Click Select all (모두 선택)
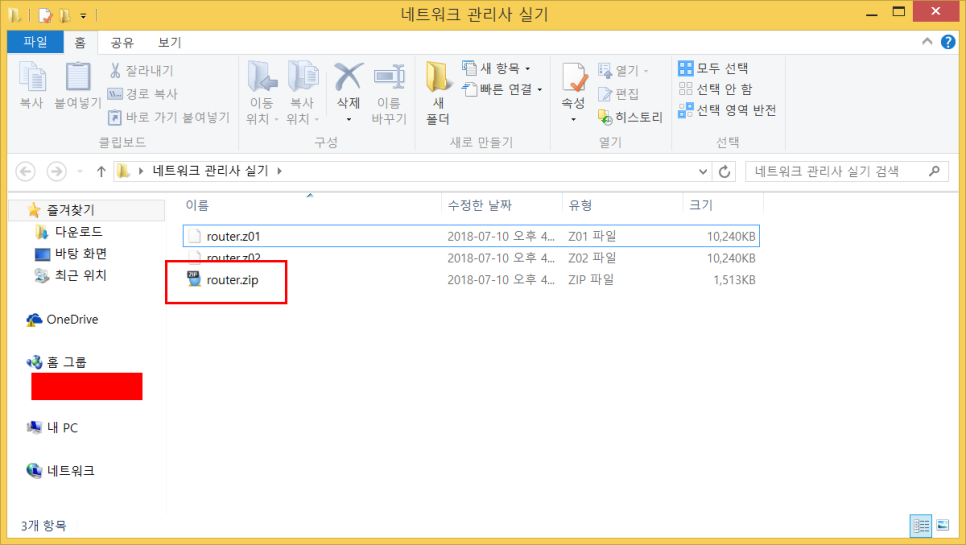The height and width of the screenshot is (545, 966). [713, 68]
